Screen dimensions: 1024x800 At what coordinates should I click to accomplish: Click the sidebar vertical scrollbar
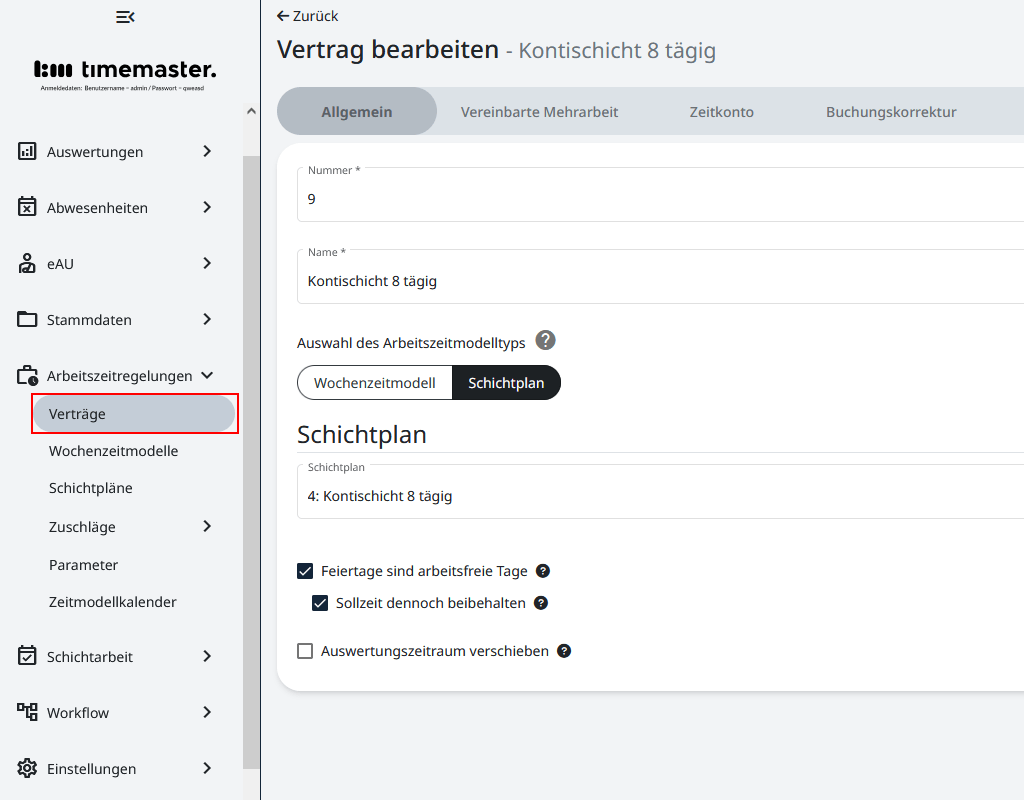point(251,450)
